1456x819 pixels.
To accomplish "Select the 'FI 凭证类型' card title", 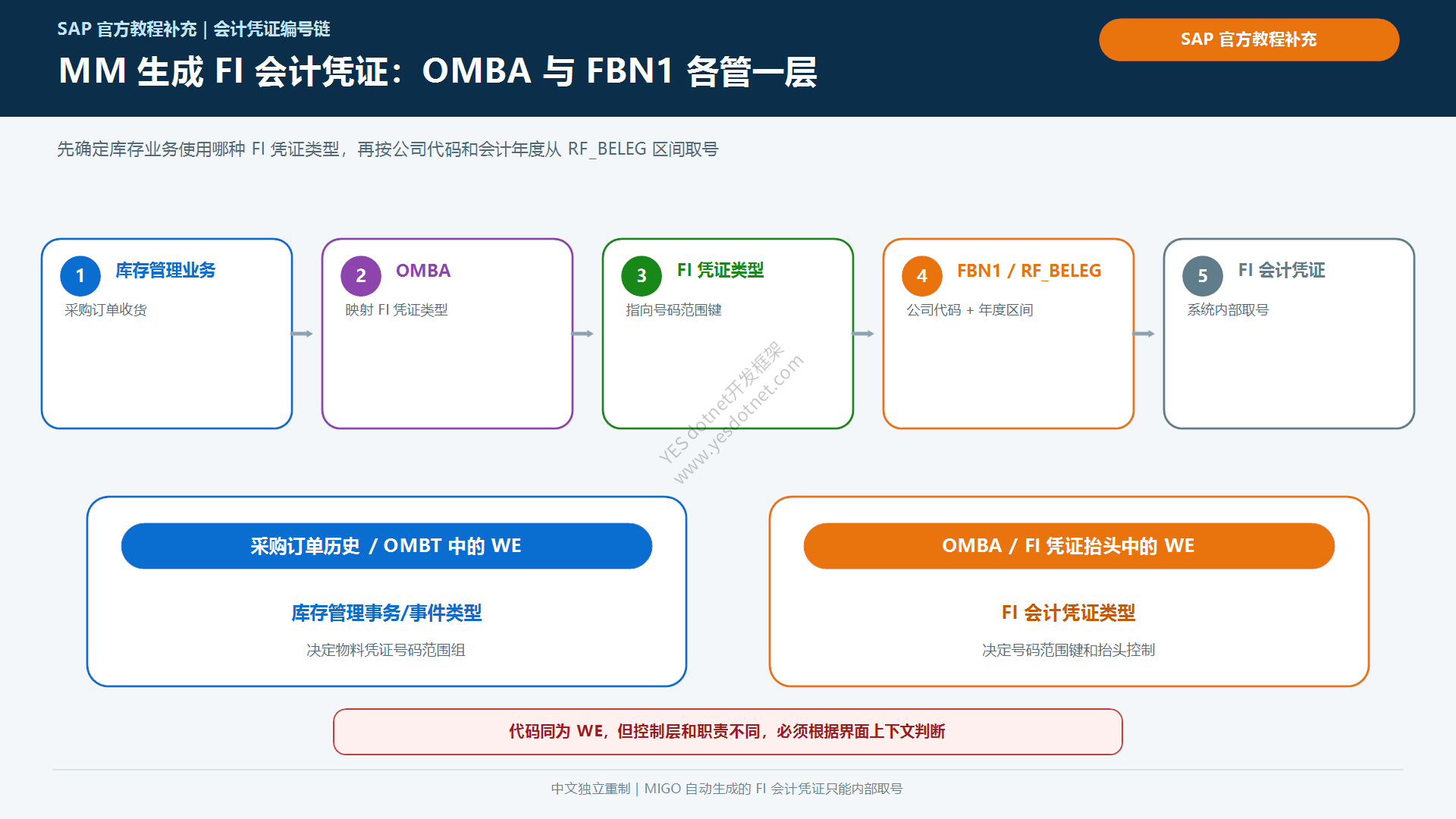I will 720,271.
